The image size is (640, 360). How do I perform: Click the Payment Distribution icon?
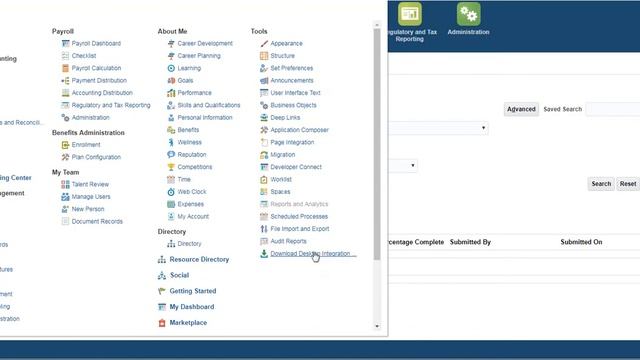coord(65,80)
